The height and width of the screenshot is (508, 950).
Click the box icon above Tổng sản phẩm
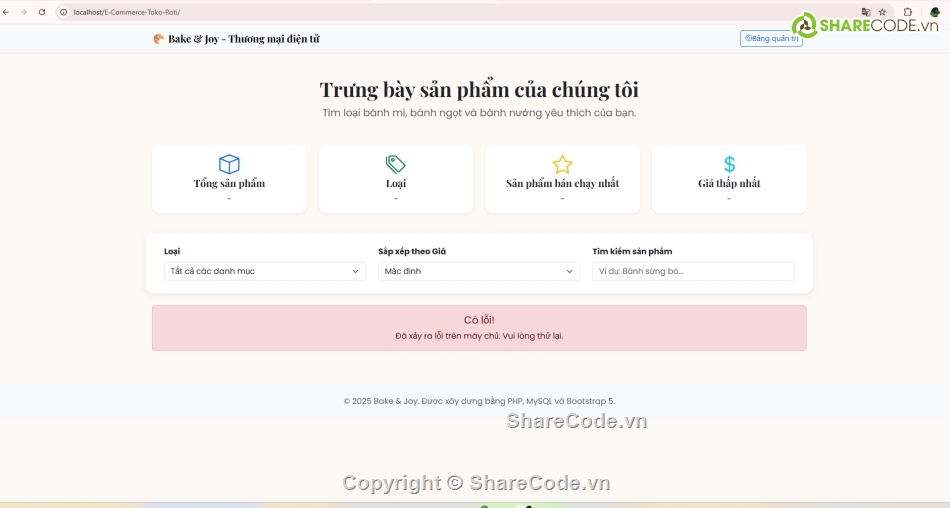(x=229, y=164)
